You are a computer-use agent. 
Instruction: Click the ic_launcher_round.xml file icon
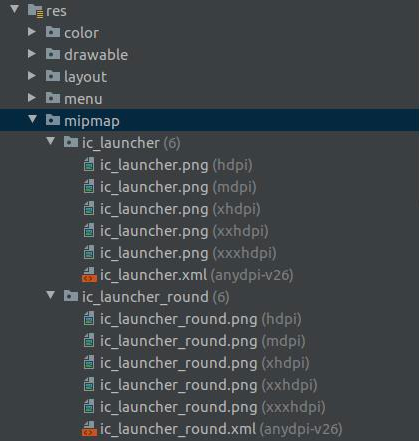tap(89, 429)
